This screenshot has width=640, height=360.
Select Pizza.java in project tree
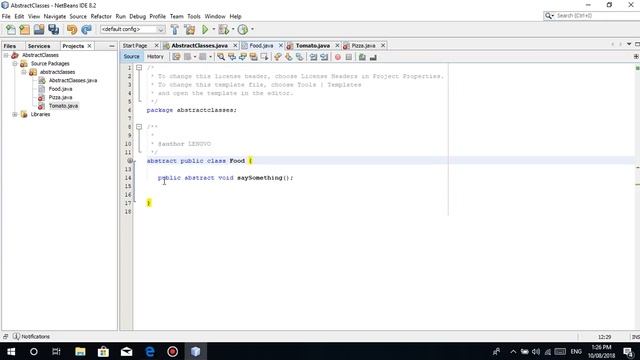[x=60, y=98]
